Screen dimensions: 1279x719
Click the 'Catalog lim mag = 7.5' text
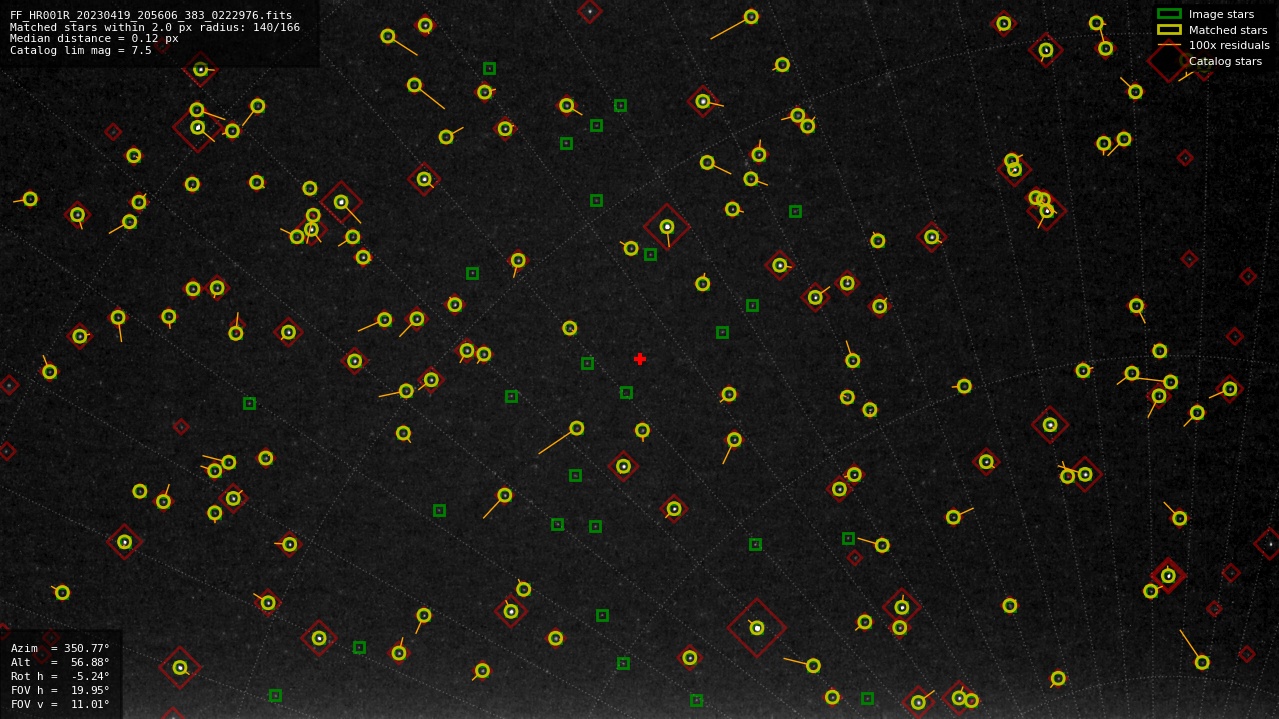(x=81, y=50)
